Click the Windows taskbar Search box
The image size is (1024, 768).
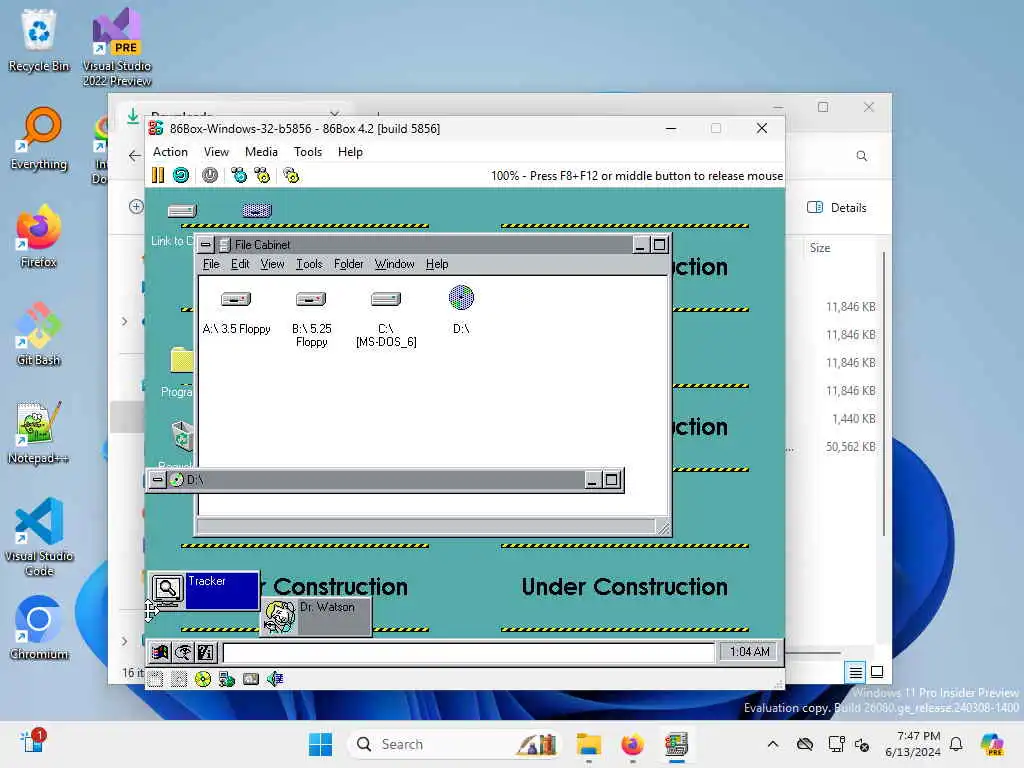click(456, 744)
